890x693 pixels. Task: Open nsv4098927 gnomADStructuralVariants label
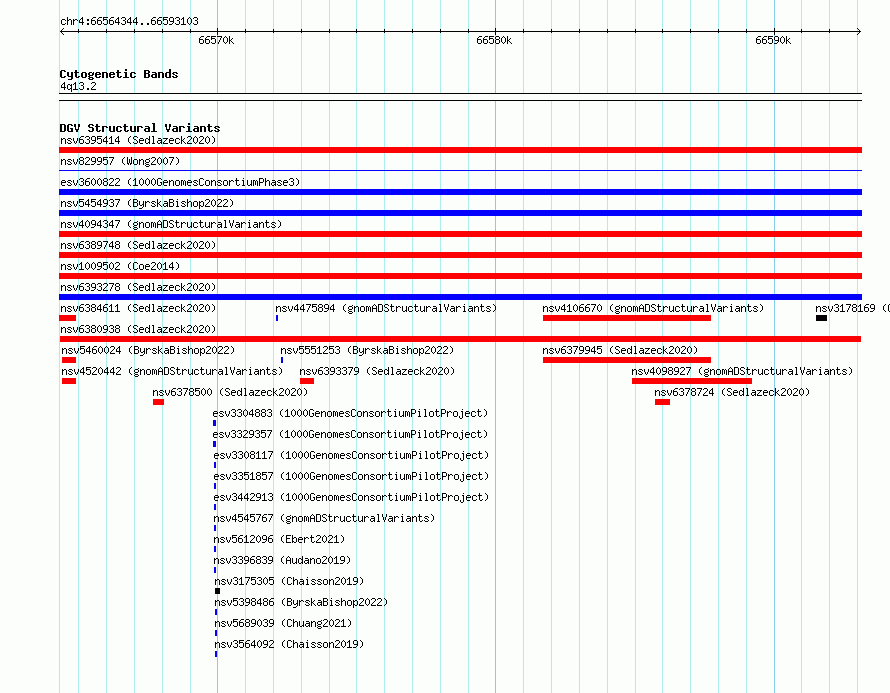pyautogui.click(x=742, y=371)
